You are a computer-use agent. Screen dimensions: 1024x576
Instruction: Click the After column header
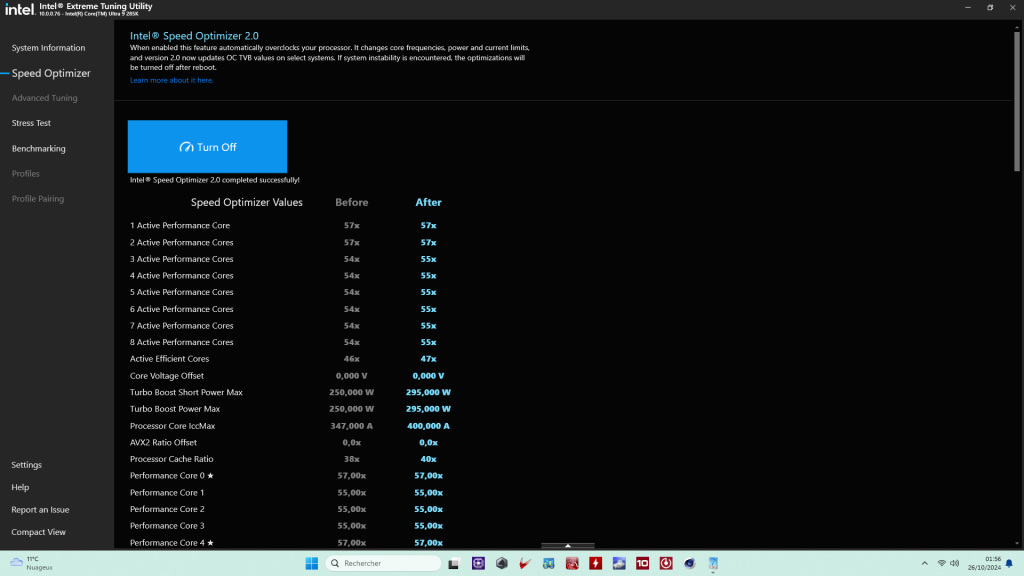pos(428,202)
